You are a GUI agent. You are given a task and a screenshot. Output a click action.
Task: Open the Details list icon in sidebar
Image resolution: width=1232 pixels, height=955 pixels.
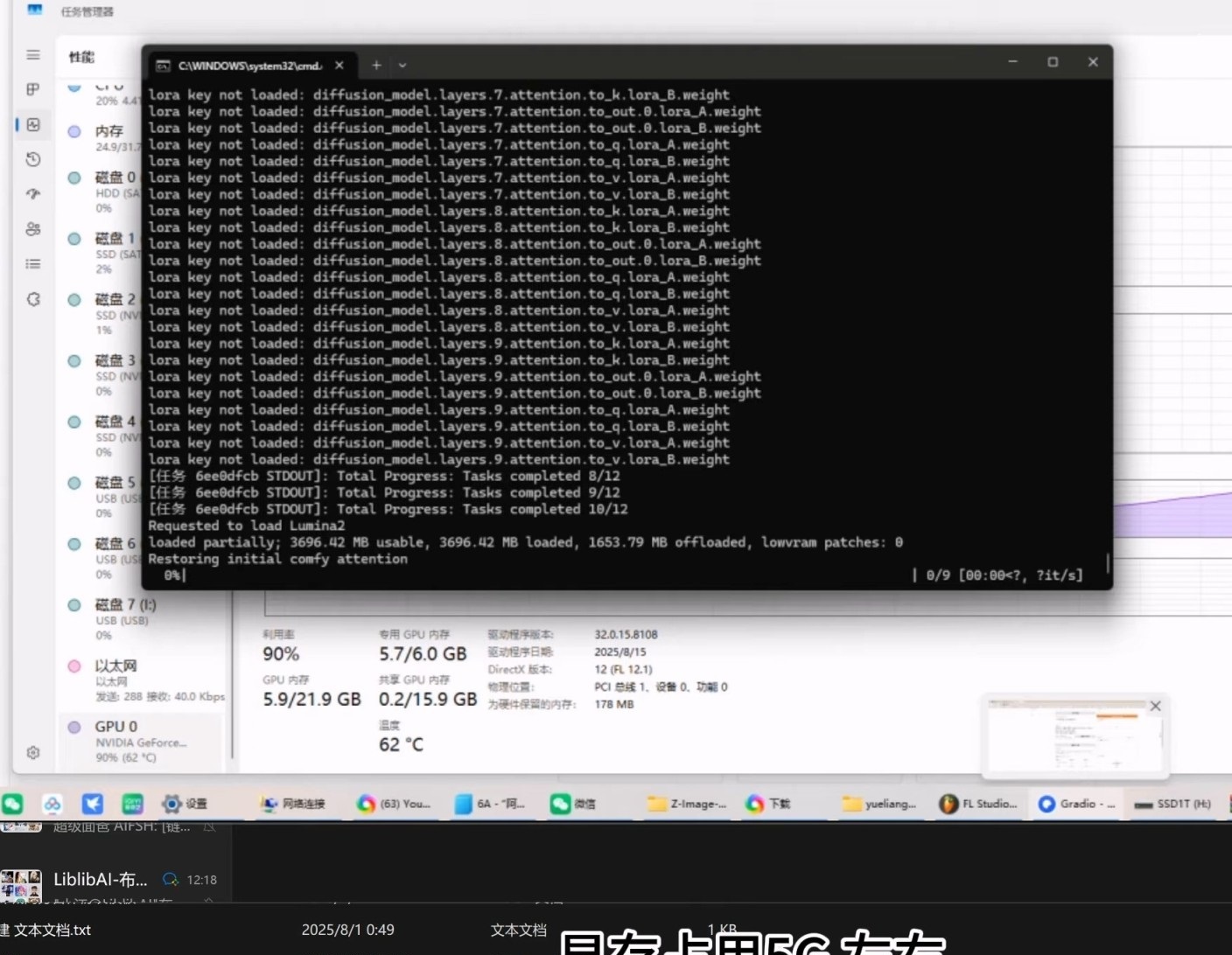(x=33, y=264)
